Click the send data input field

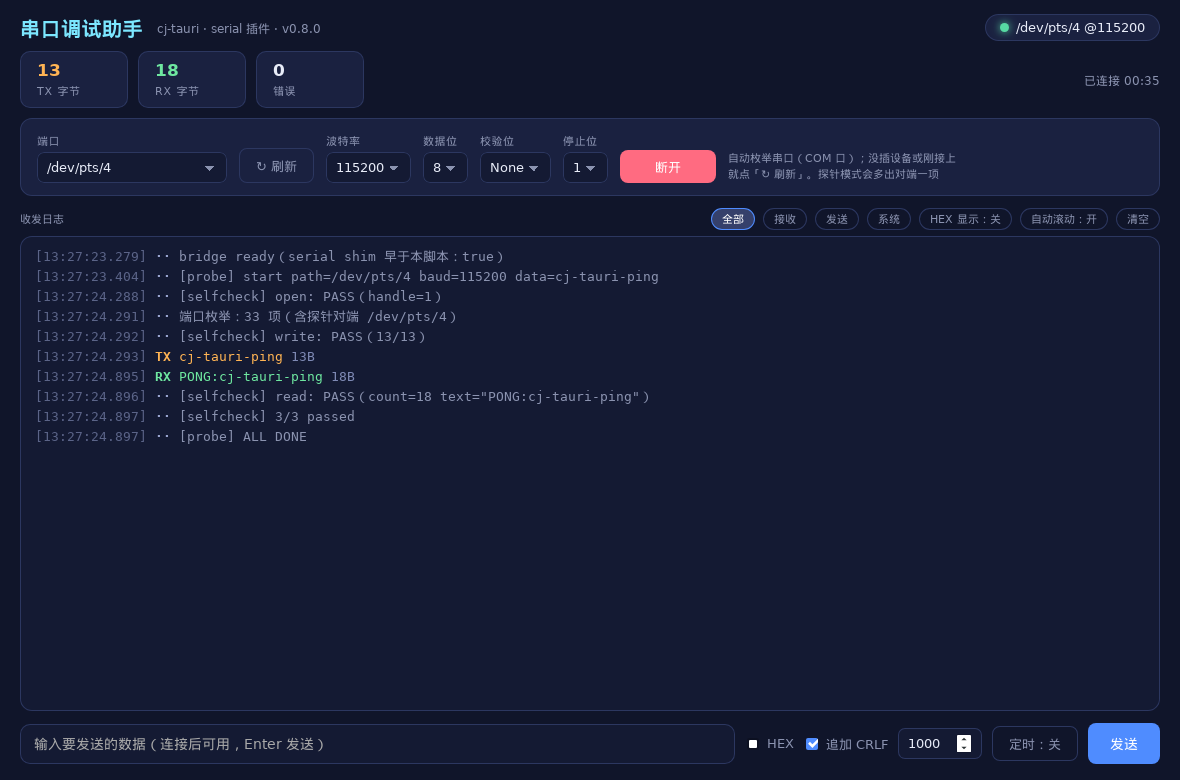click(377, 744)
